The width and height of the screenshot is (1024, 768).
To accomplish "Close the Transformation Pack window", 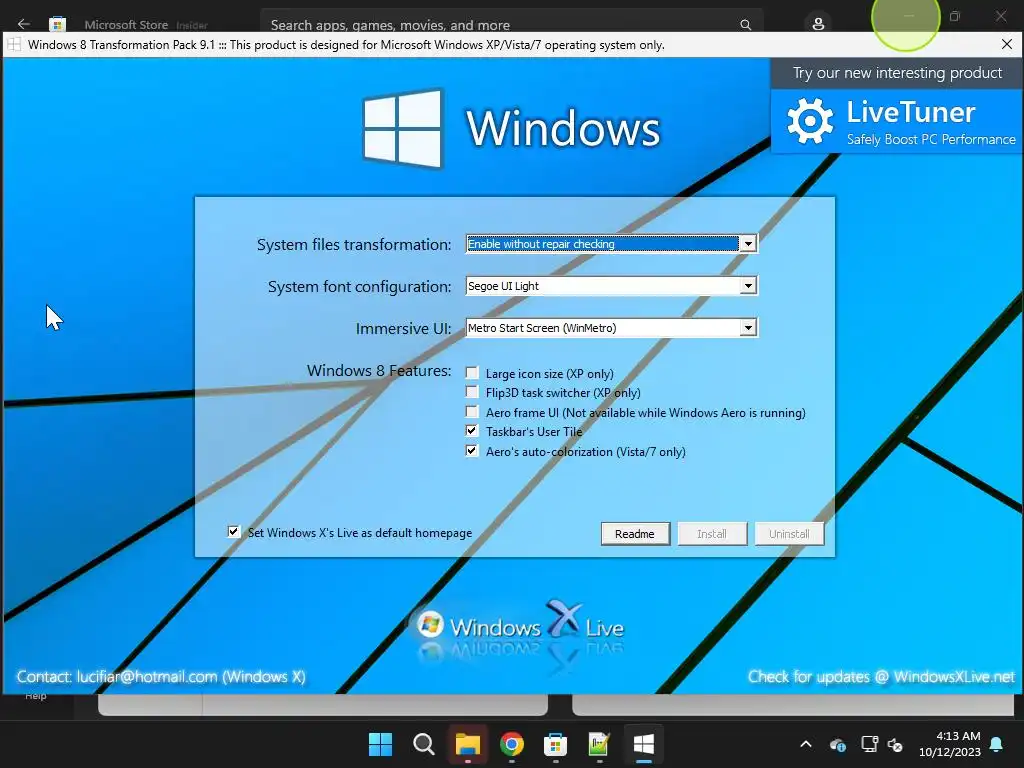I will 1006,44.
